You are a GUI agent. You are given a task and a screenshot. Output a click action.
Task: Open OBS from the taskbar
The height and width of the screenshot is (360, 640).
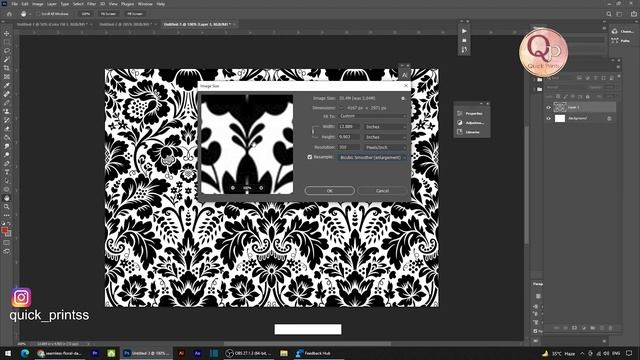click(x=249, y=353)
